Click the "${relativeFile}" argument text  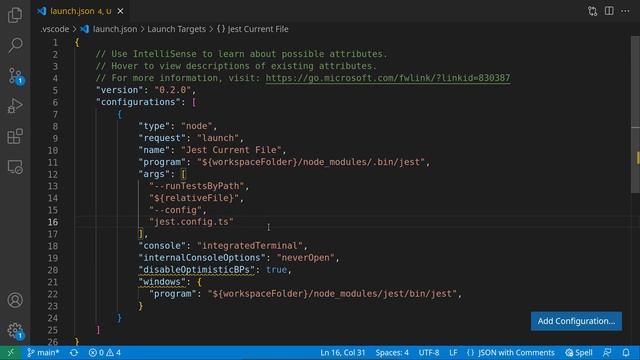(194, 198)
